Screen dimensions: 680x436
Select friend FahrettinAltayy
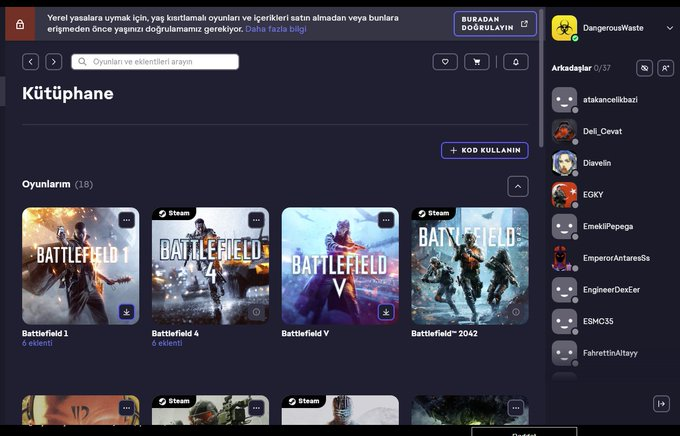[x=610, y=353]
